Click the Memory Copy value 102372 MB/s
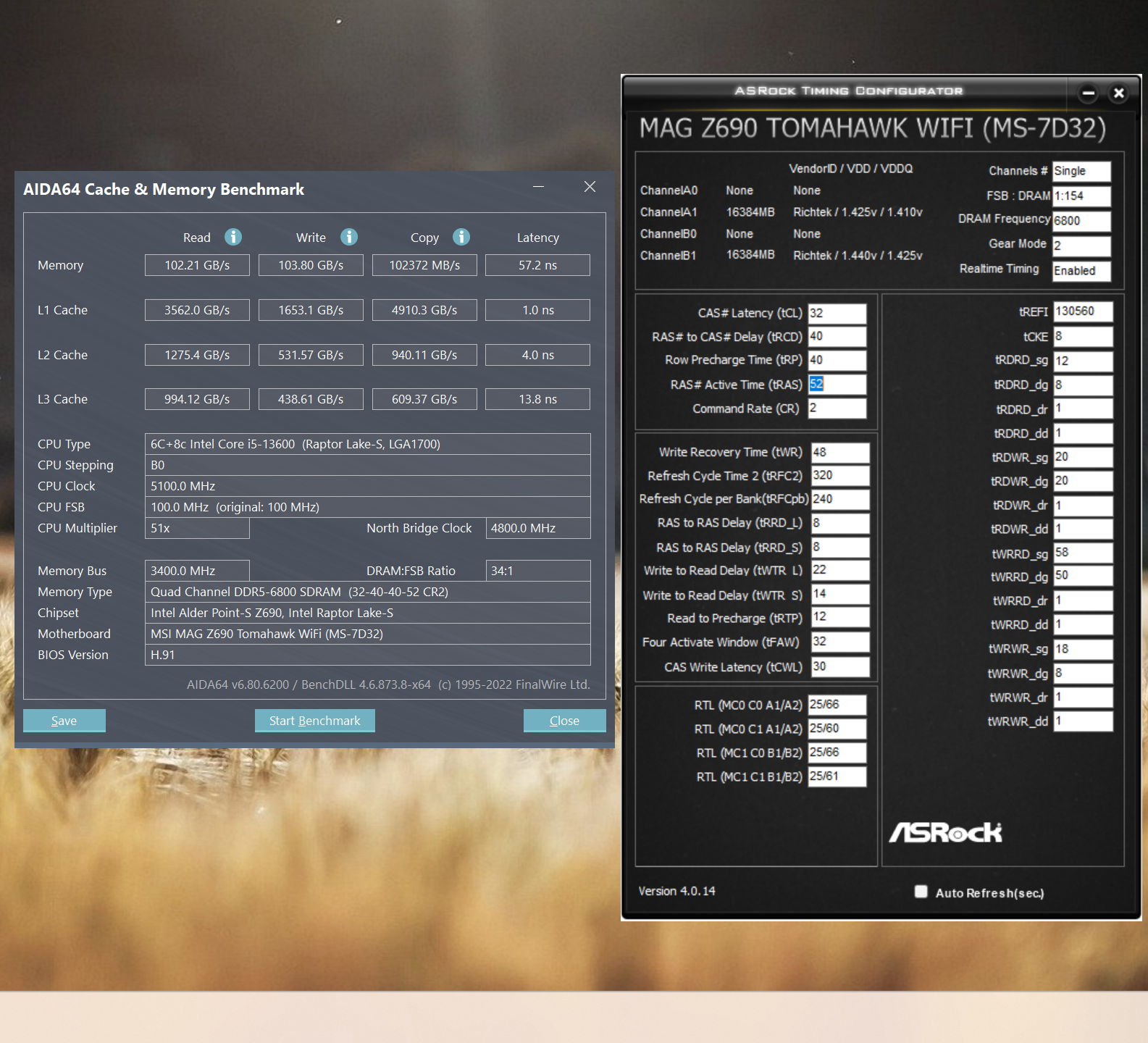This screenshot has height=1043, width=1148. pos(424,265)
